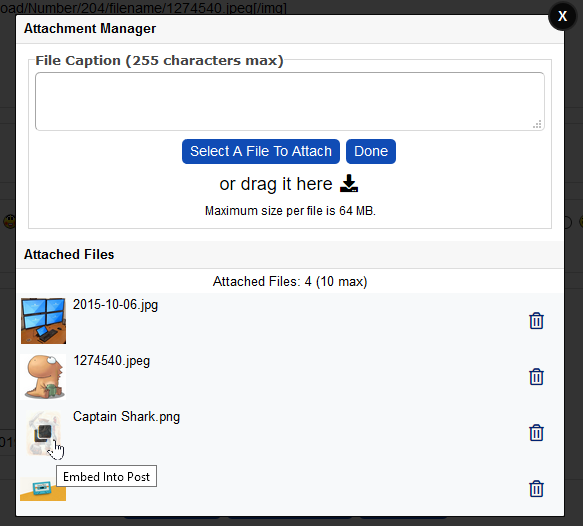
Task: Click the Captain Shark.png file name
Action: [126, 416]
